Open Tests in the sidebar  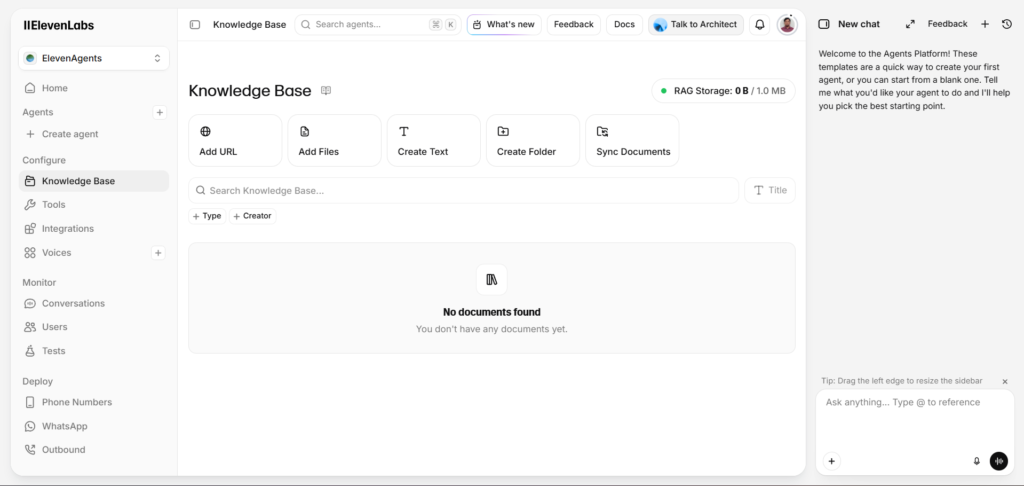(93, 351)
